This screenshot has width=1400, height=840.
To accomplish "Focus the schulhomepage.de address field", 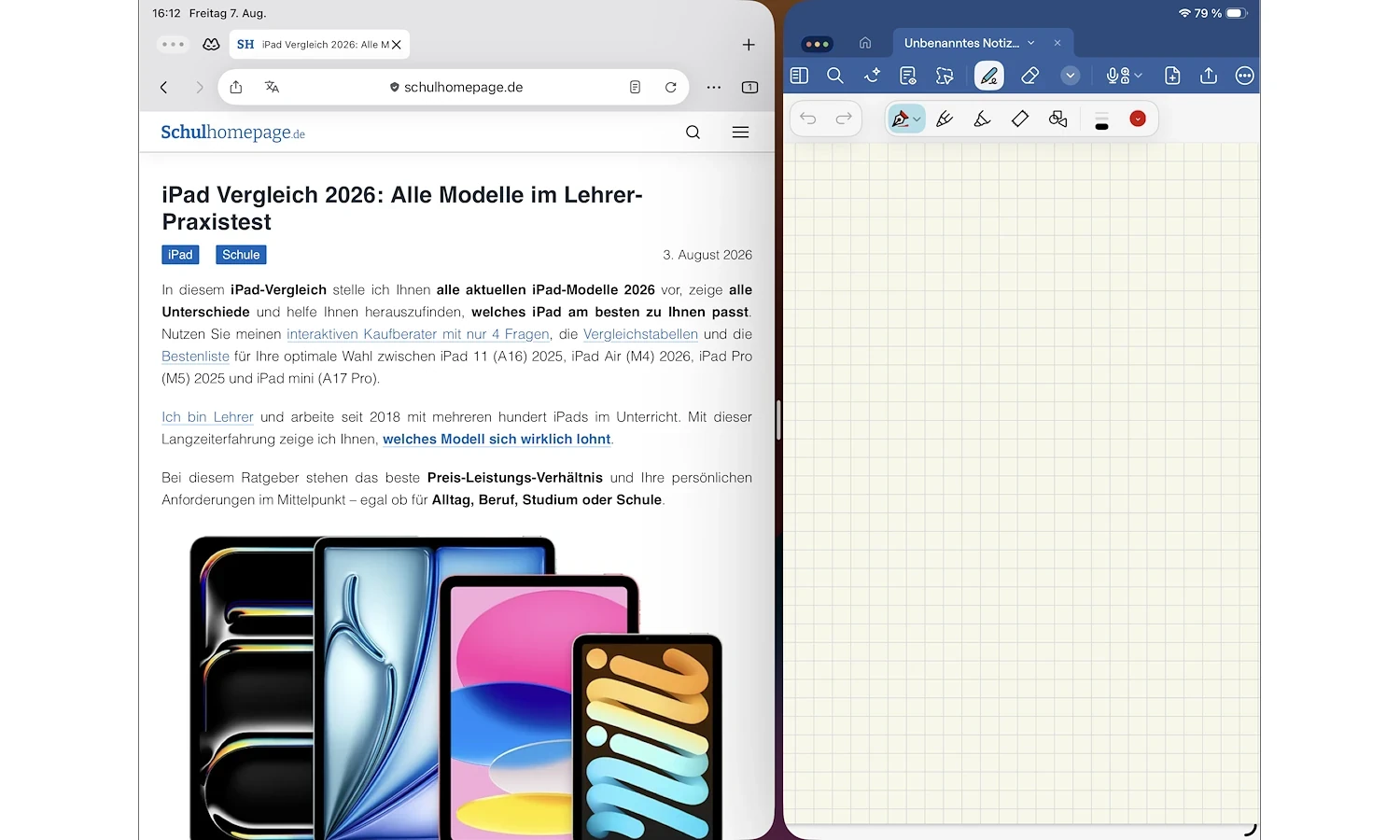I will [455, 87].
